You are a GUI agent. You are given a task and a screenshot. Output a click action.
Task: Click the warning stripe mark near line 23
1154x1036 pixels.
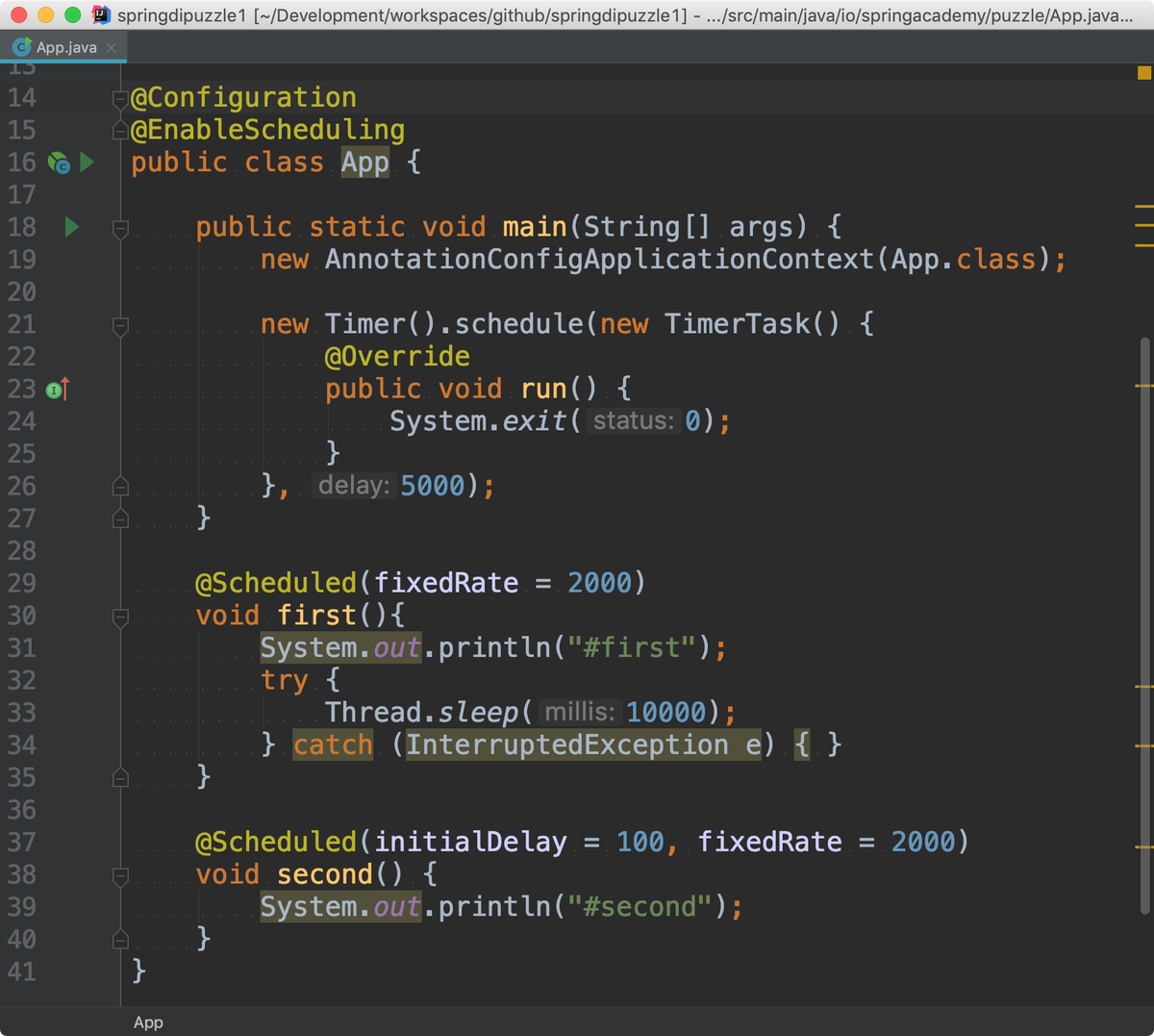[1143, 386]
